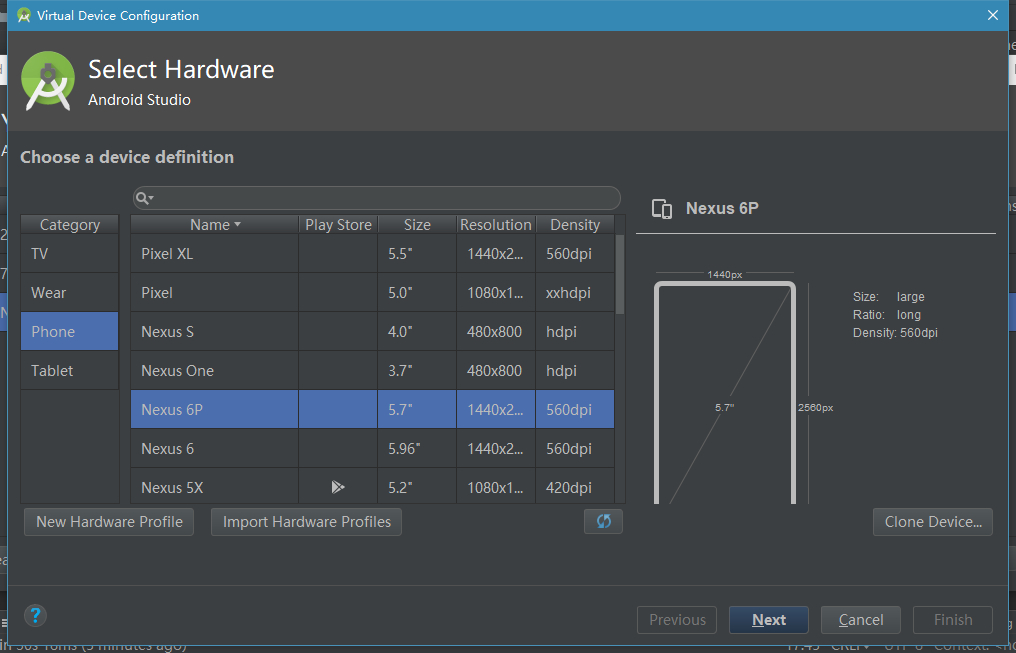The image size is (1016, 653).
Task: Click the Nexus 6P phone outline preview
Action: [x=725, y=392]
